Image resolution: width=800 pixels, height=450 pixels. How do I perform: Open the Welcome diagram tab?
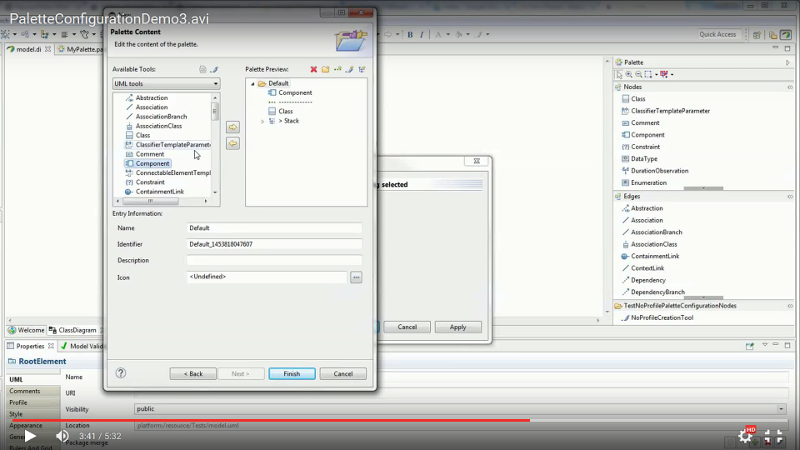pos(27,330)
